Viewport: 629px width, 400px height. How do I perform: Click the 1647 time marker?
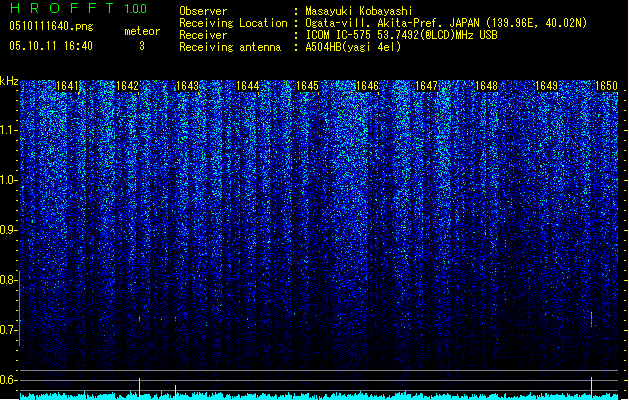click(x=426, y=86)
